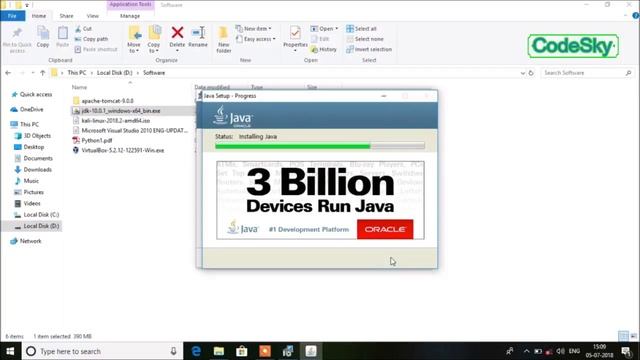The image size is (640, 360).
Task: Refresh the current folder view
Action: pyautogui.click(x=531, y=73)
